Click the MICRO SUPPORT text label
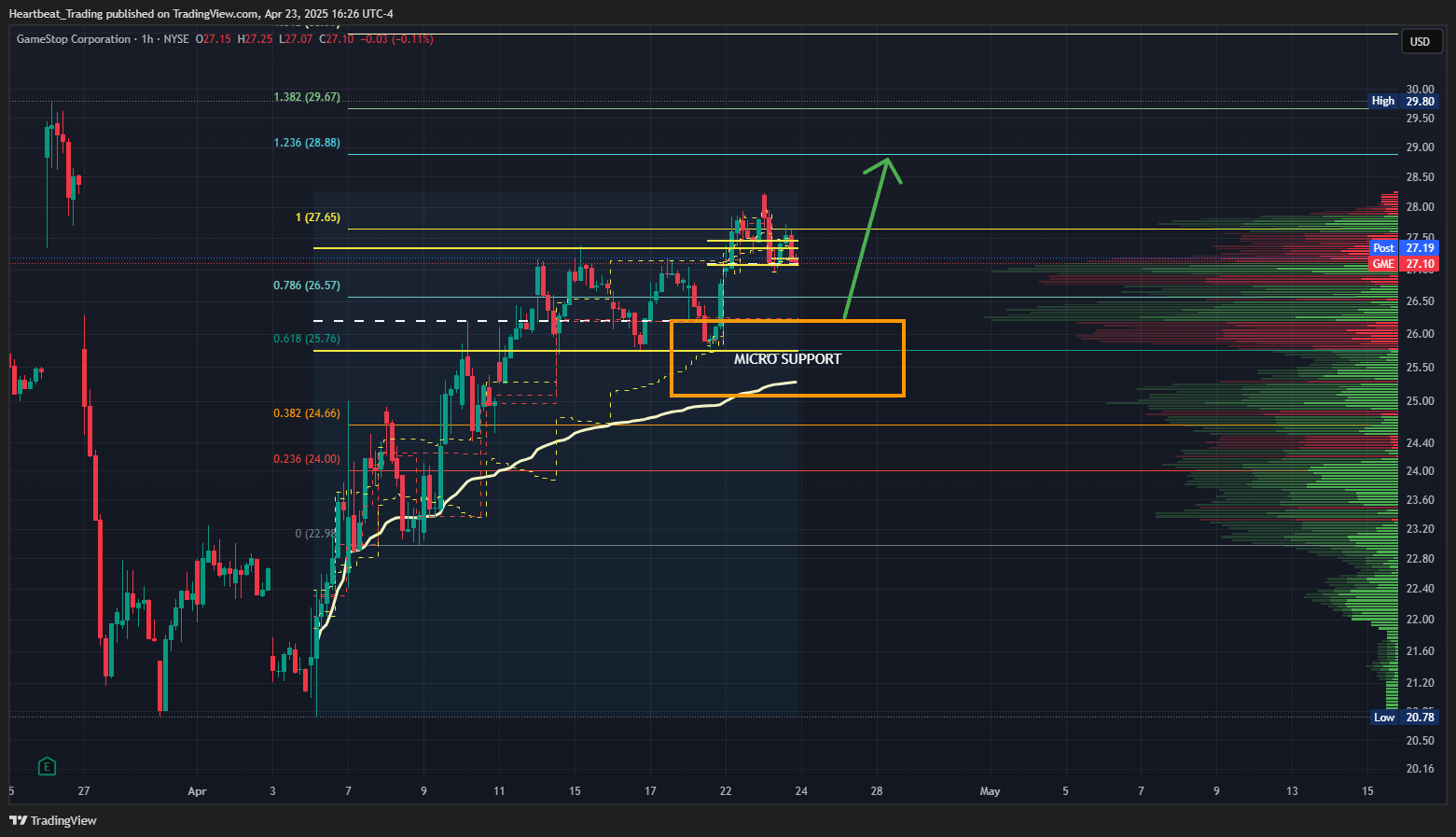 point(787,359)
